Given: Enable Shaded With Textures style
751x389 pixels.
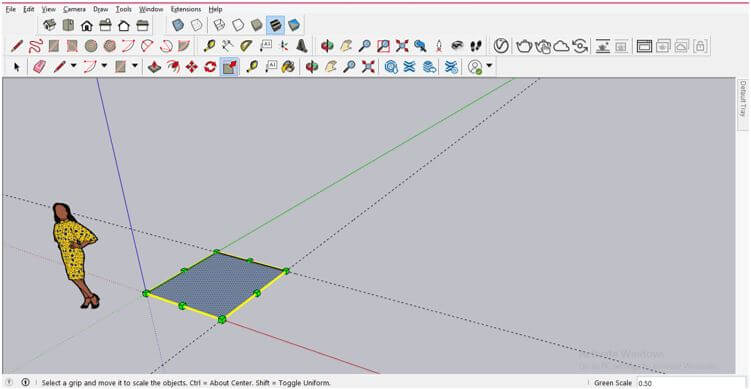Looking at the screenshot, I should point(275,25).
